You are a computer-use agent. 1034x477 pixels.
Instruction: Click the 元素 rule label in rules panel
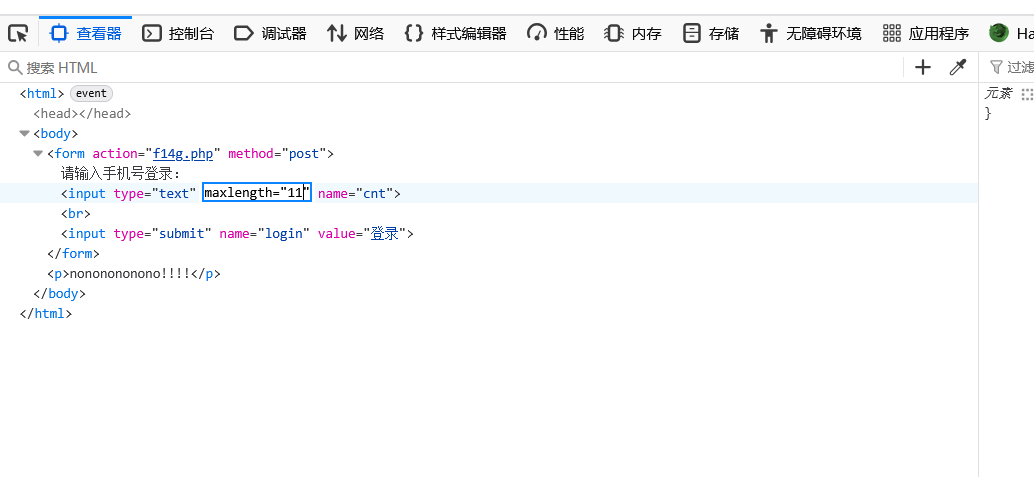(998, 93)
